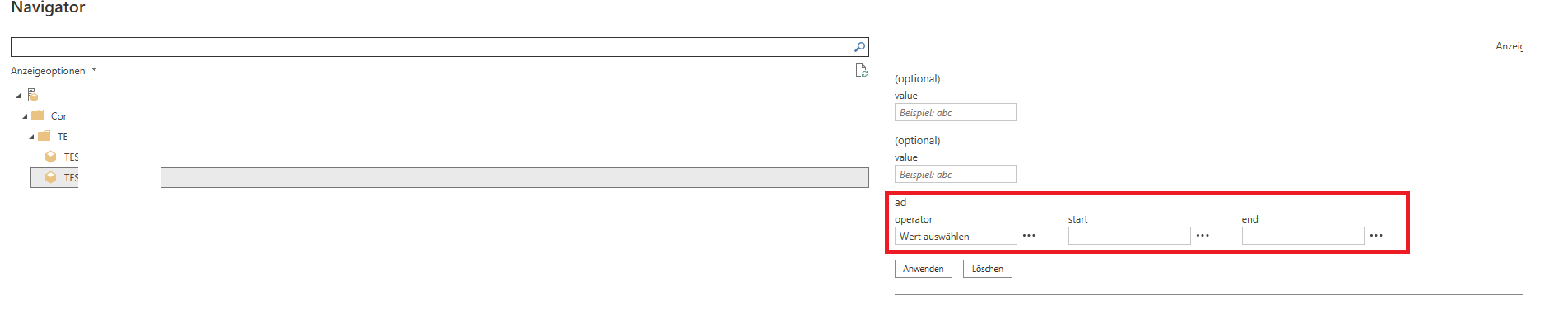Open the ellipsis next to operator
1568x333 pixels.
(x=1029, y=236)
